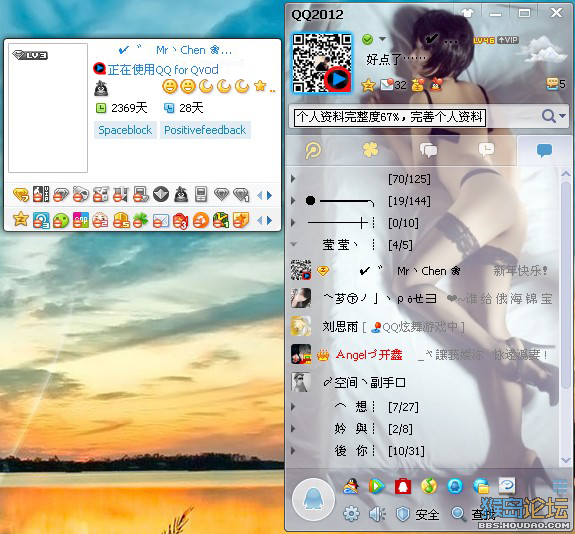Viewport: 575px width, 534px height.
Task: Click the green online status icon
Action: 367,39
